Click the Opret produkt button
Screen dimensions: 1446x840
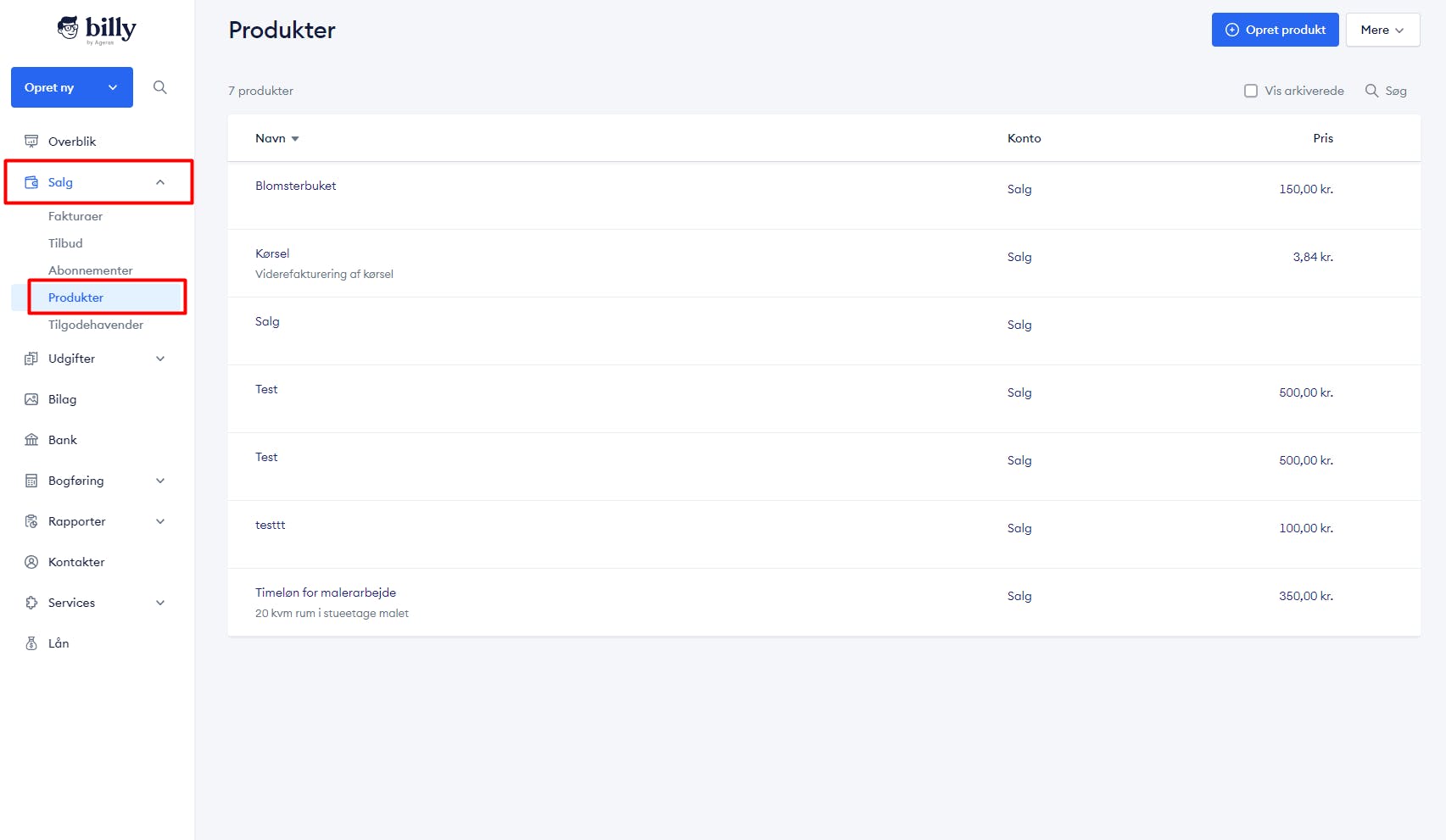[1275, 30]
